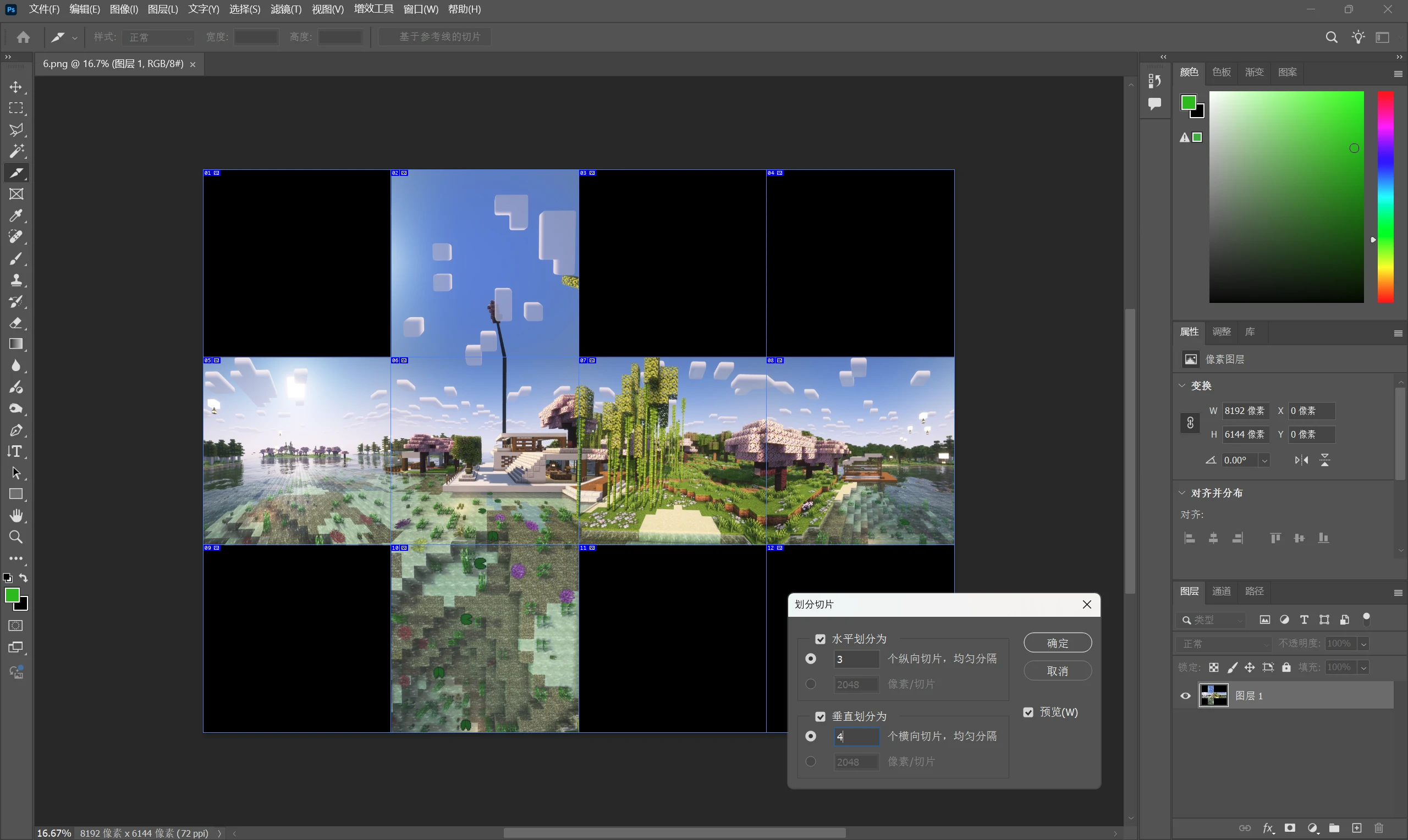Open the 图像(I) menu
Image resolution: width=1408 pixels, height=840 pixels.
click(123, 9)
